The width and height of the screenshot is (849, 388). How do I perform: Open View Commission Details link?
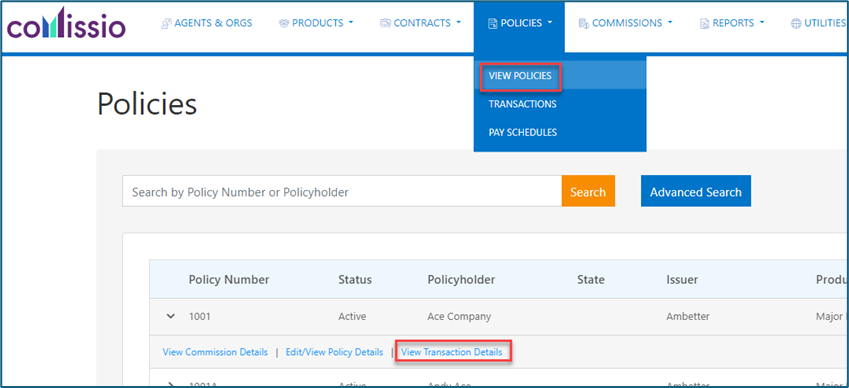(x=215, y=352)
